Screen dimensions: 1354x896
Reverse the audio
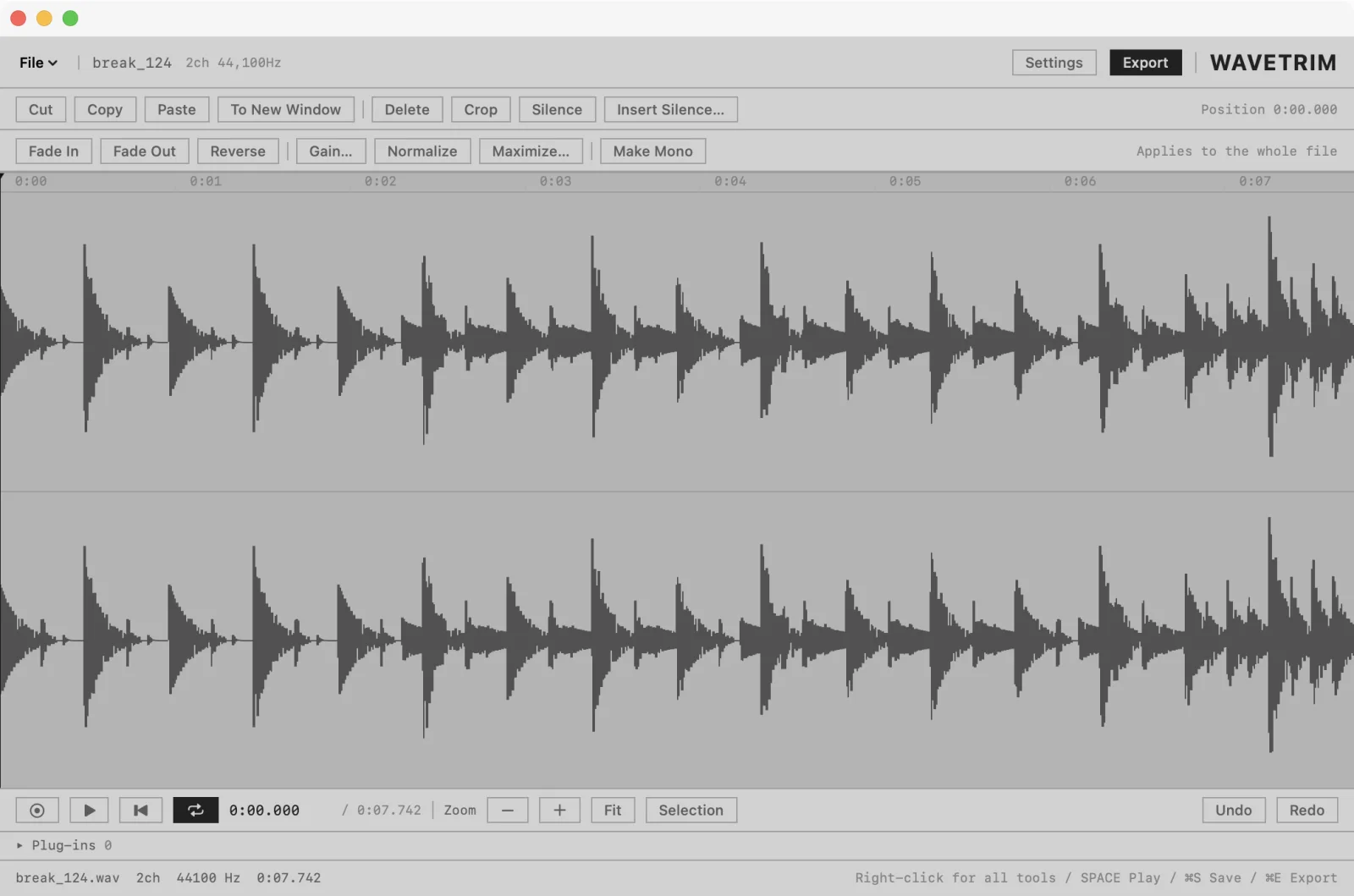click(x=238, y=151)
